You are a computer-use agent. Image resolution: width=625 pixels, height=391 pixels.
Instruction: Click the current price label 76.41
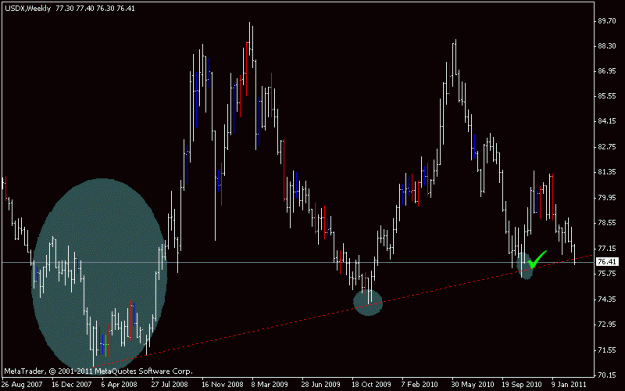(607, 262)
